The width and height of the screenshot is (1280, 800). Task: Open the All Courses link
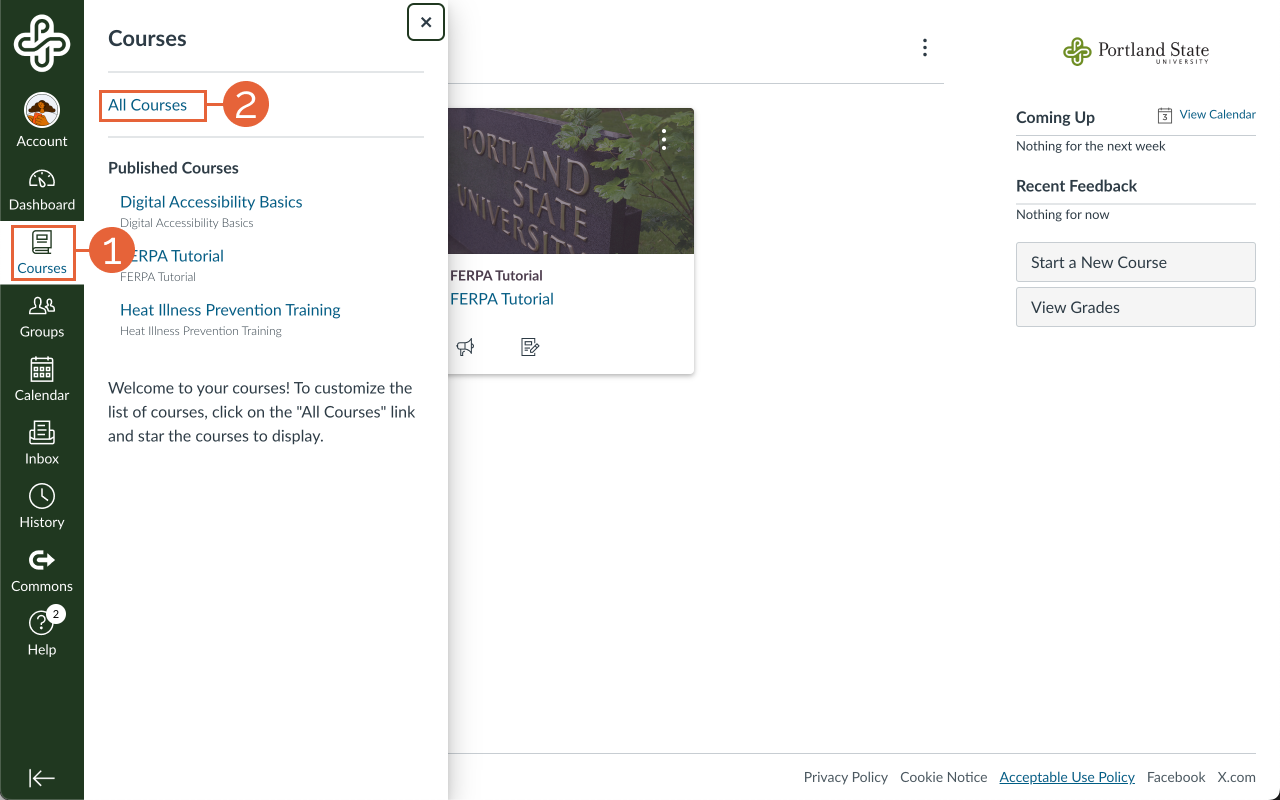point(148,105)
